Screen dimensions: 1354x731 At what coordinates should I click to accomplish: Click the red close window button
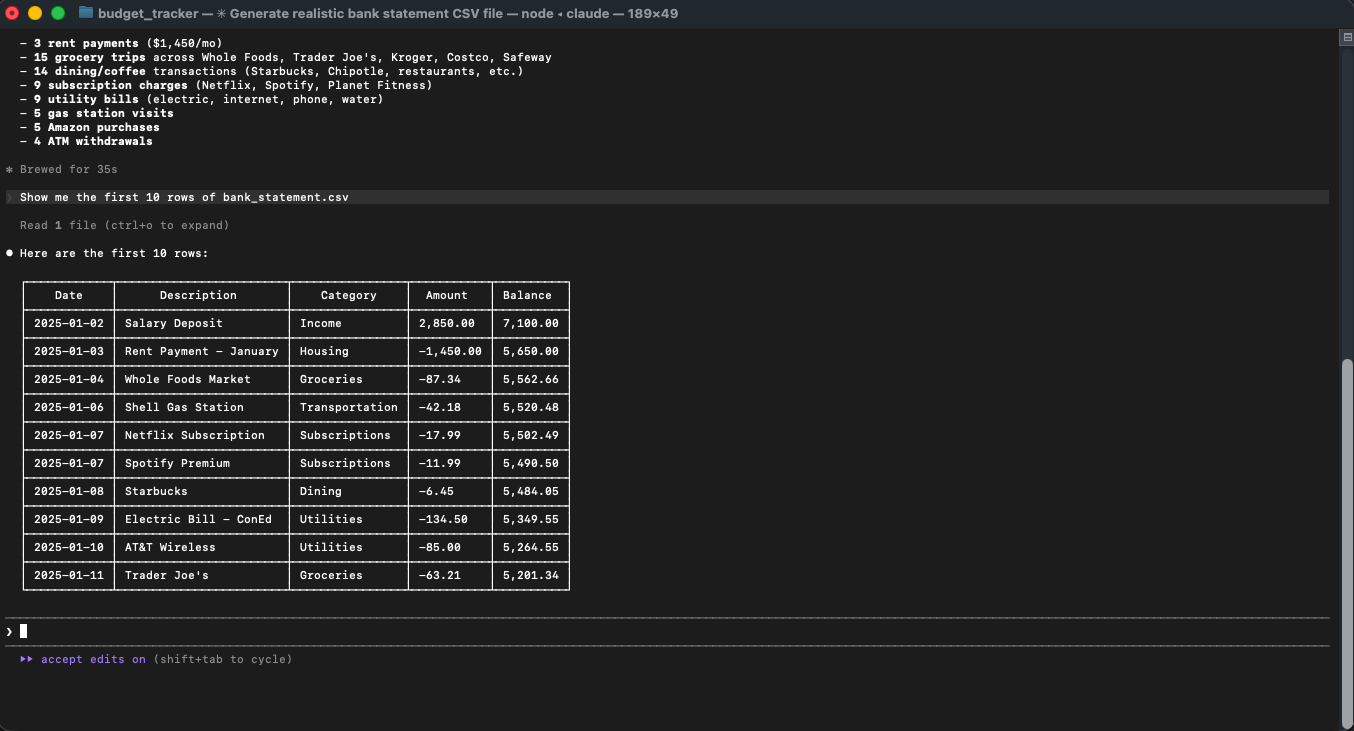click(12, 13)
